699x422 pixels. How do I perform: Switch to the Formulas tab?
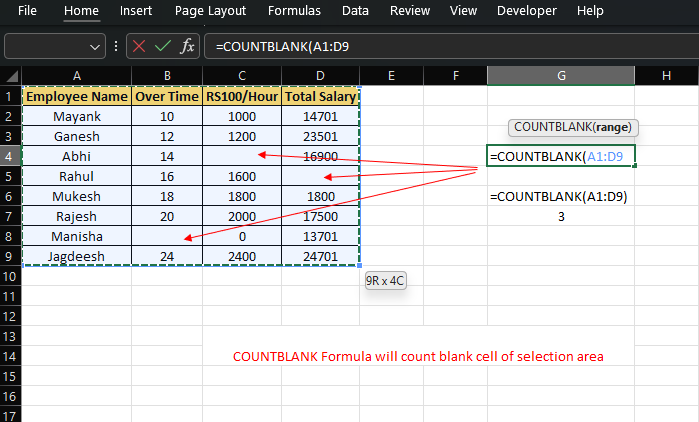[294, 11]
